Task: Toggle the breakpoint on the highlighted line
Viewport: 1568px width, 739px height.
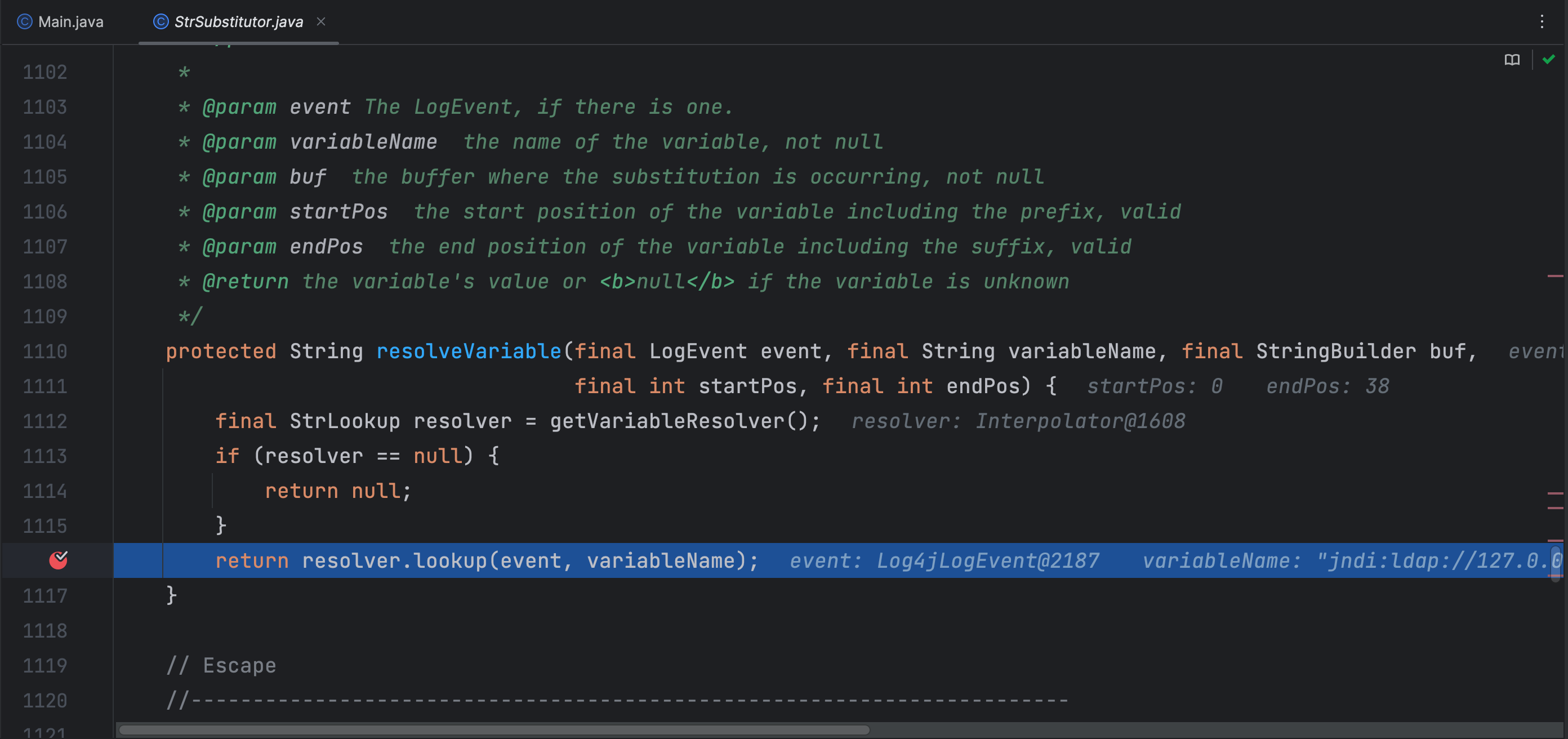Action: point(59,560)
